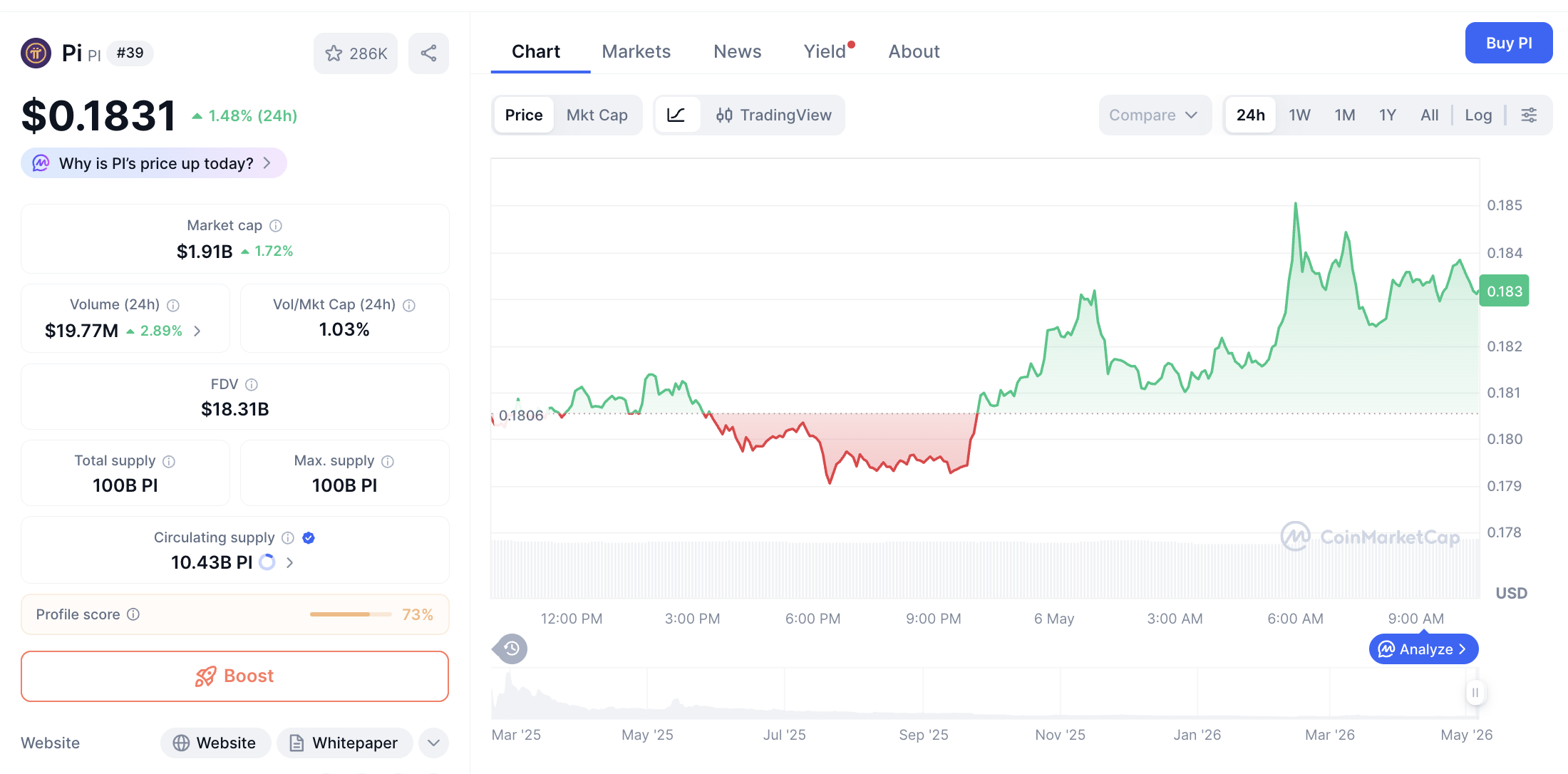Open the Whitepaper link chip

tap(344, 743)
